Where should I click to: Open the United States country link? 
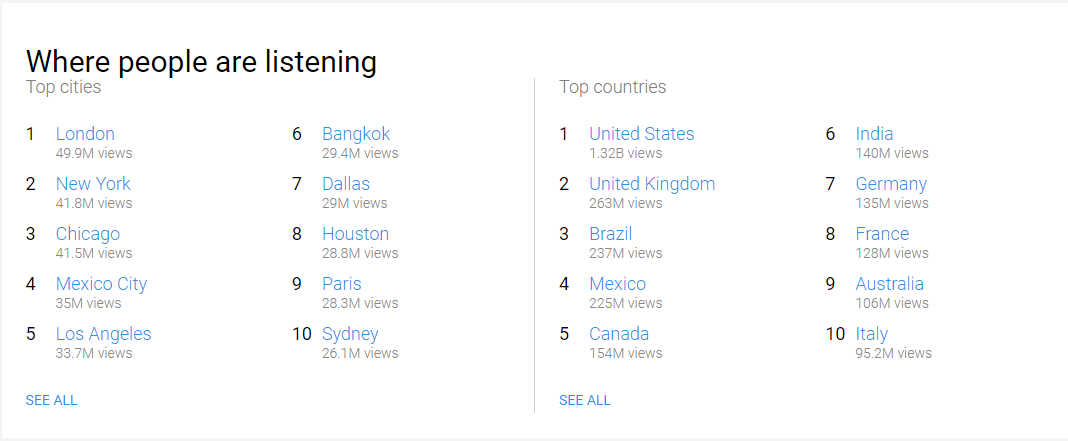(642, 134)
